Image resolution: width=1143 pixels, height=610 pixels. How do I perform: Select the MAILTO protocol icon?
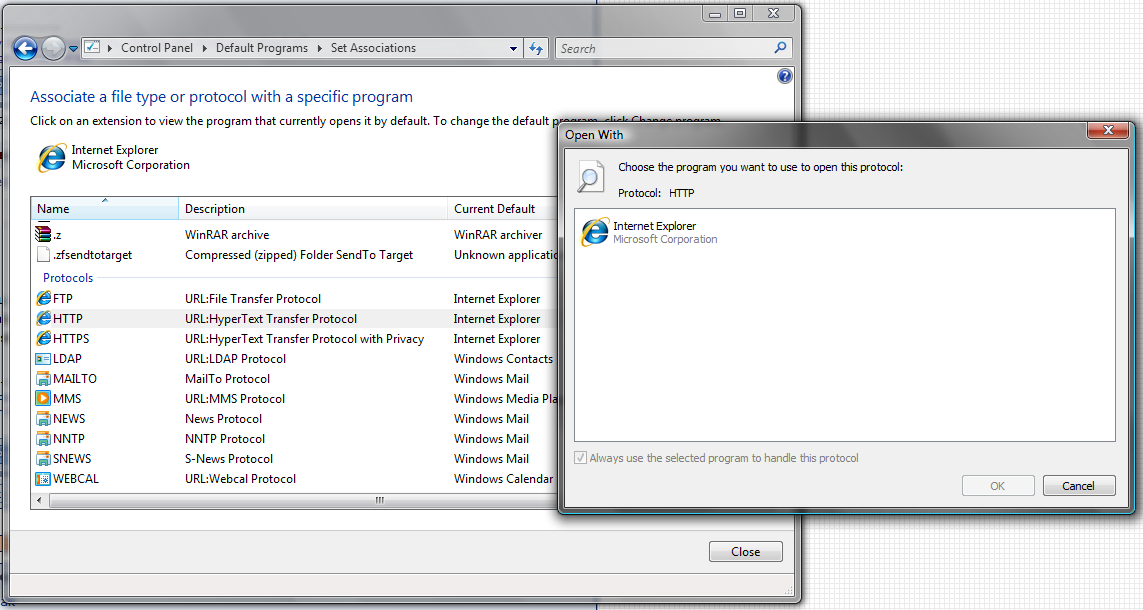point(43,378)
